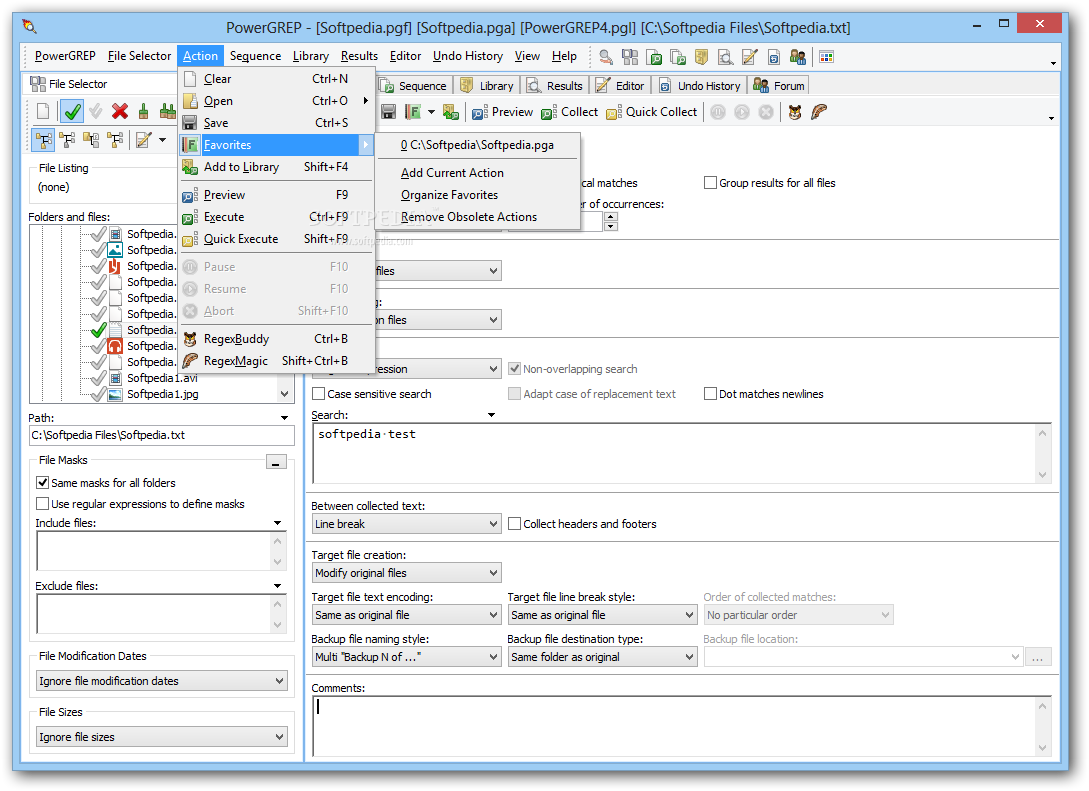Click the Preview button in Action toolbar
Image resolution: width=1089 pixels, height=791 pixels.
(x=503, y=112)
